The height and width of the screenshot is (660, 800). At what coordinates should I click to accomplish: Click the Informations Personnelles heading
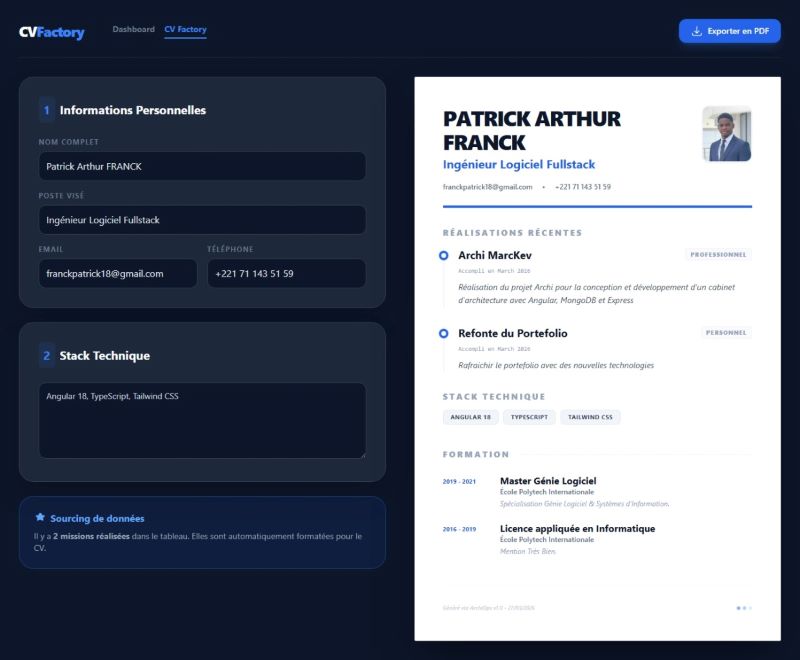click(x=133, y=110)
